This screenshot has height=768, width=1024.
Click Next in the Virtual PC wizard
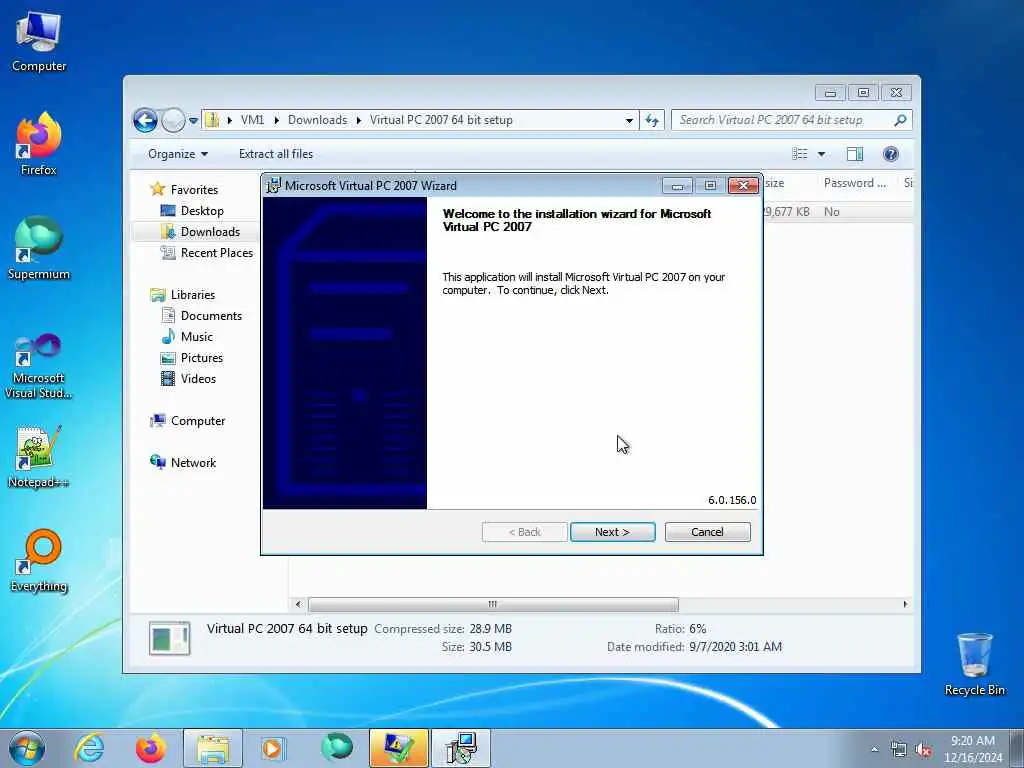click(x=612, y=532)
